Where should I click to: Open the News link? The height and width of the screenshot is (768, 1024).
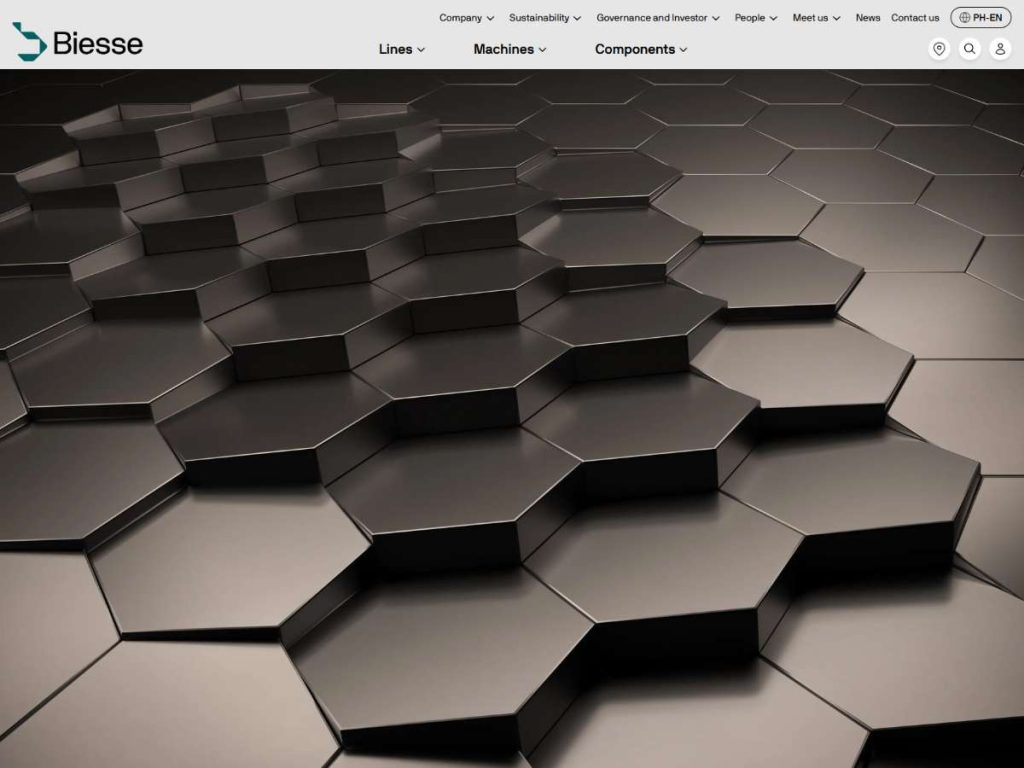868,18
